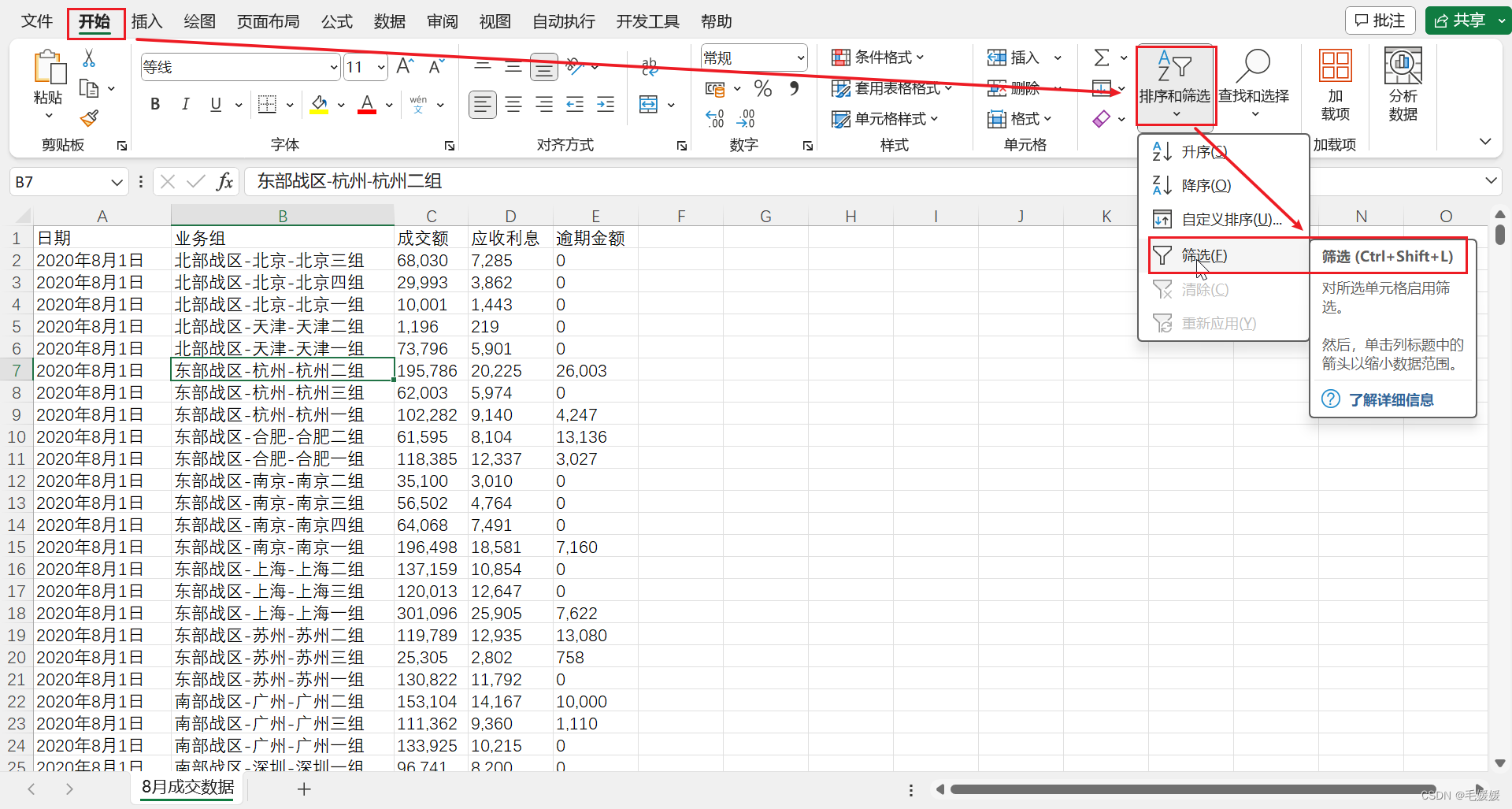This screenshot has height=809, width=1512.
Task: Add a new sheet with plus icon
Action: tap(304, 789)
